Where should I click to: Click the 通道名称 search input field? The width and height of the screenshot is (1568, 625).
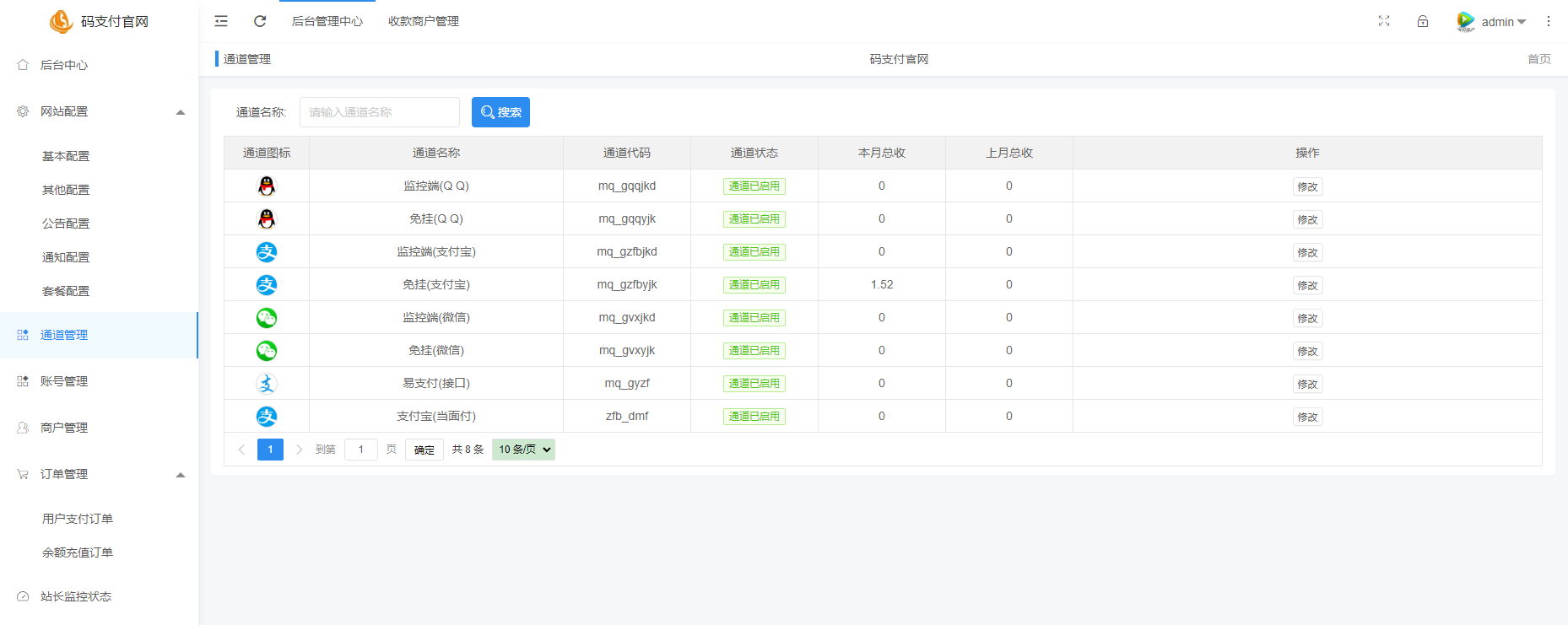[379, 112]
